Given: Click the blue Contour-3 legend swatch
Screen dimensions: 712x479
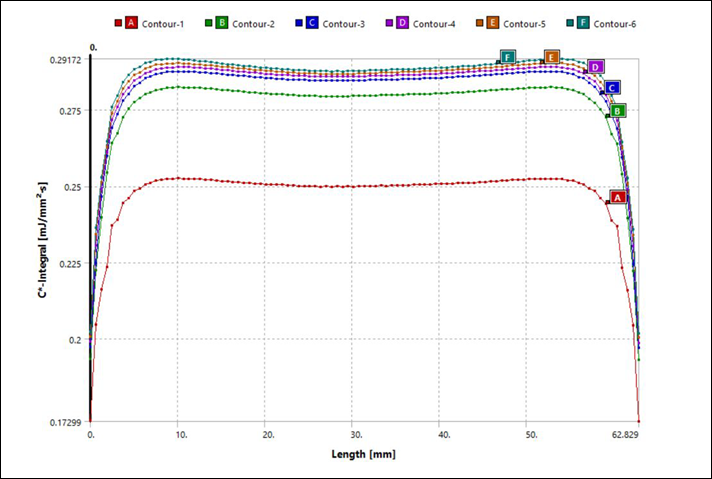Looking at the screenshot, I should click(298, 23).
